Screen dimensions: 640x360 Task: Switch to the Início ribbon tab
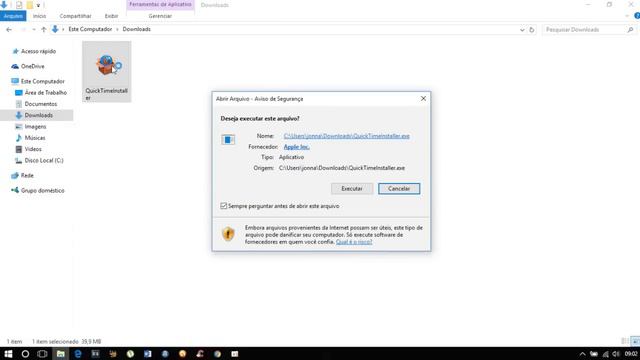point(39,16)
